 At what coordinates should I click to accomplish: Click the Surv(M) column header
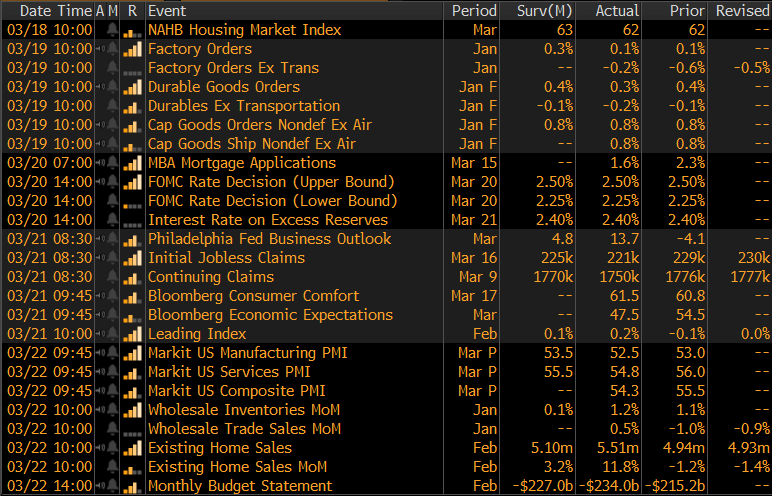[546, 10]
